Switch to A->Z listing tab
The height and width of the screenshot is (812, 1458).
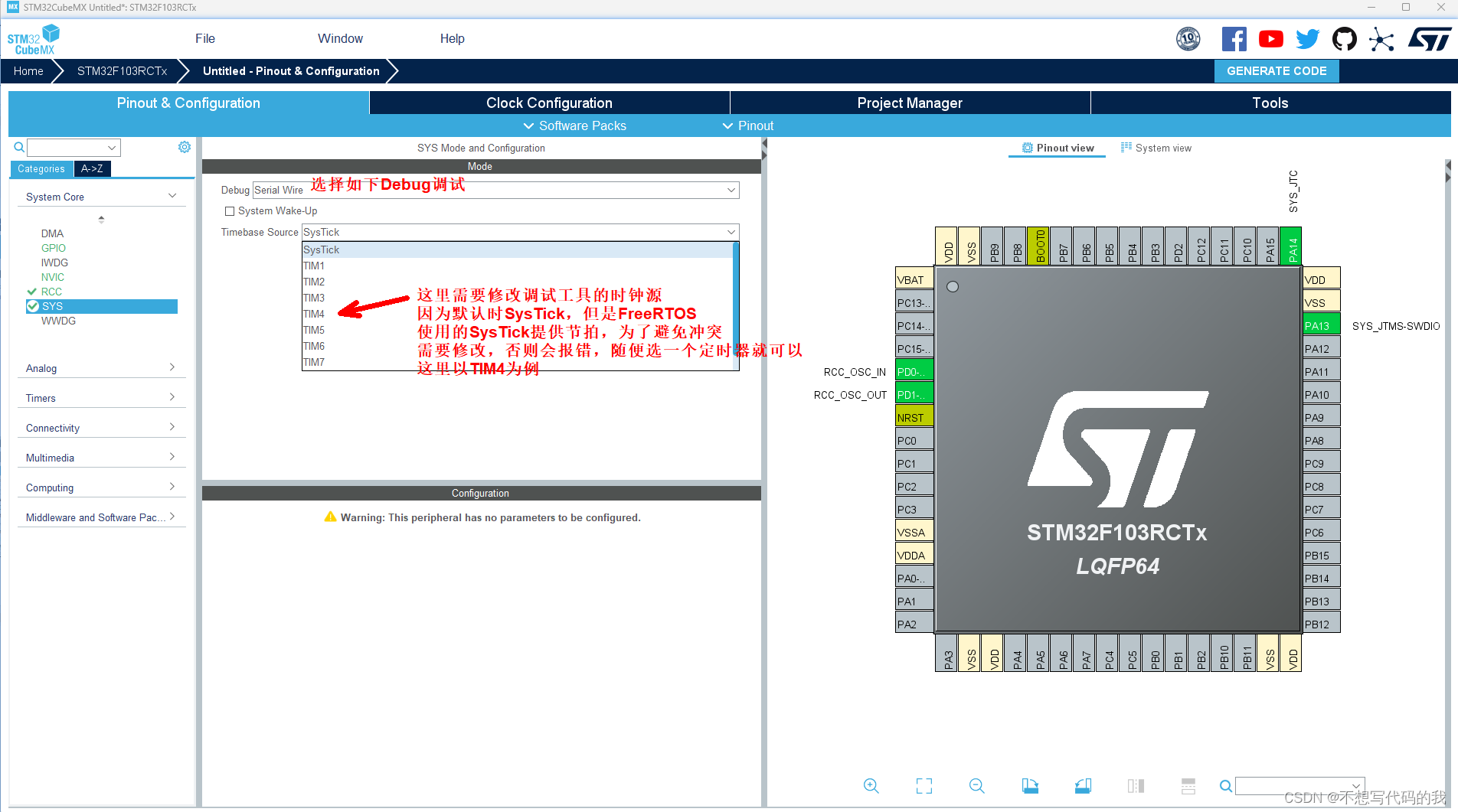point(92,169)
